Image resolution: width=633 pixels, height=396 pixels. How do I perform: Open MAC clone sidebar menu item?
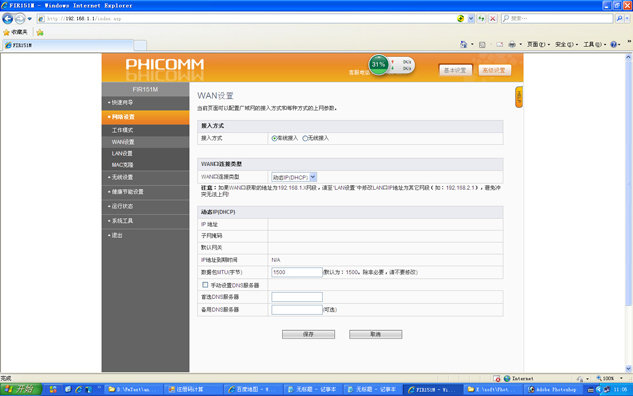pos(122,165)
